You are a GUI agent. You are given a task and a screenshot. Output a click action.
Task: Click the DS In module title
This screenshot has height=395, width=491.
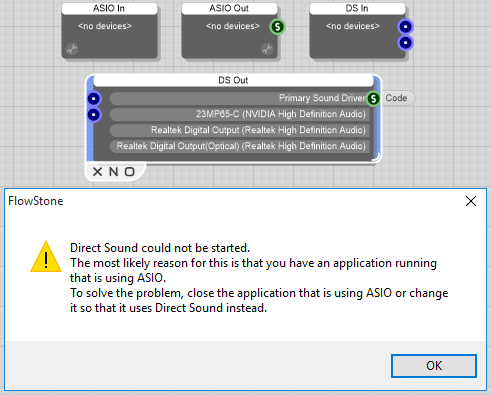pyautogui.click(x=357, y=8)
